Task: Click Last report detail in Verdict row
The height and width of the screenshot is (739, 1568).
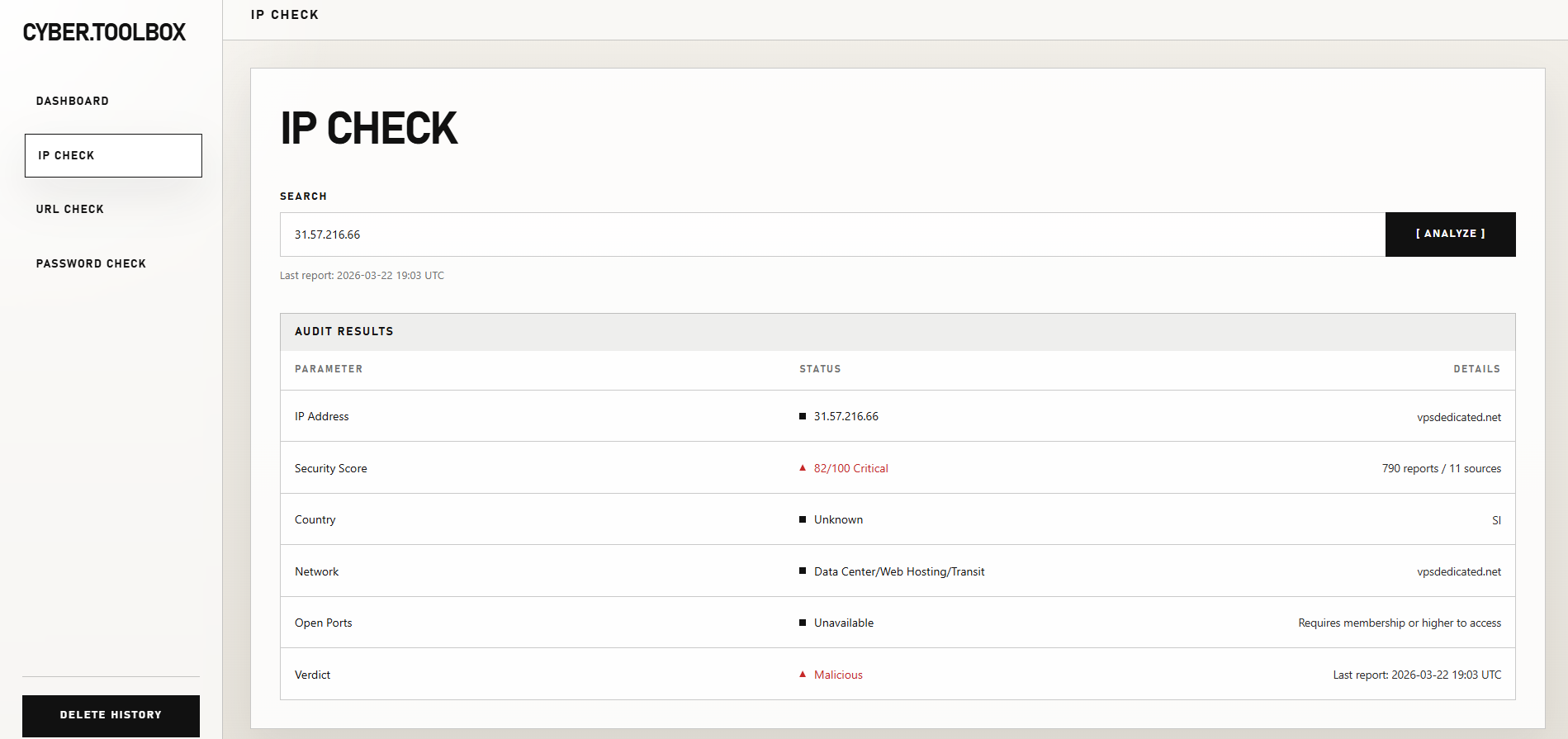Action: (x=1417, y=675)
